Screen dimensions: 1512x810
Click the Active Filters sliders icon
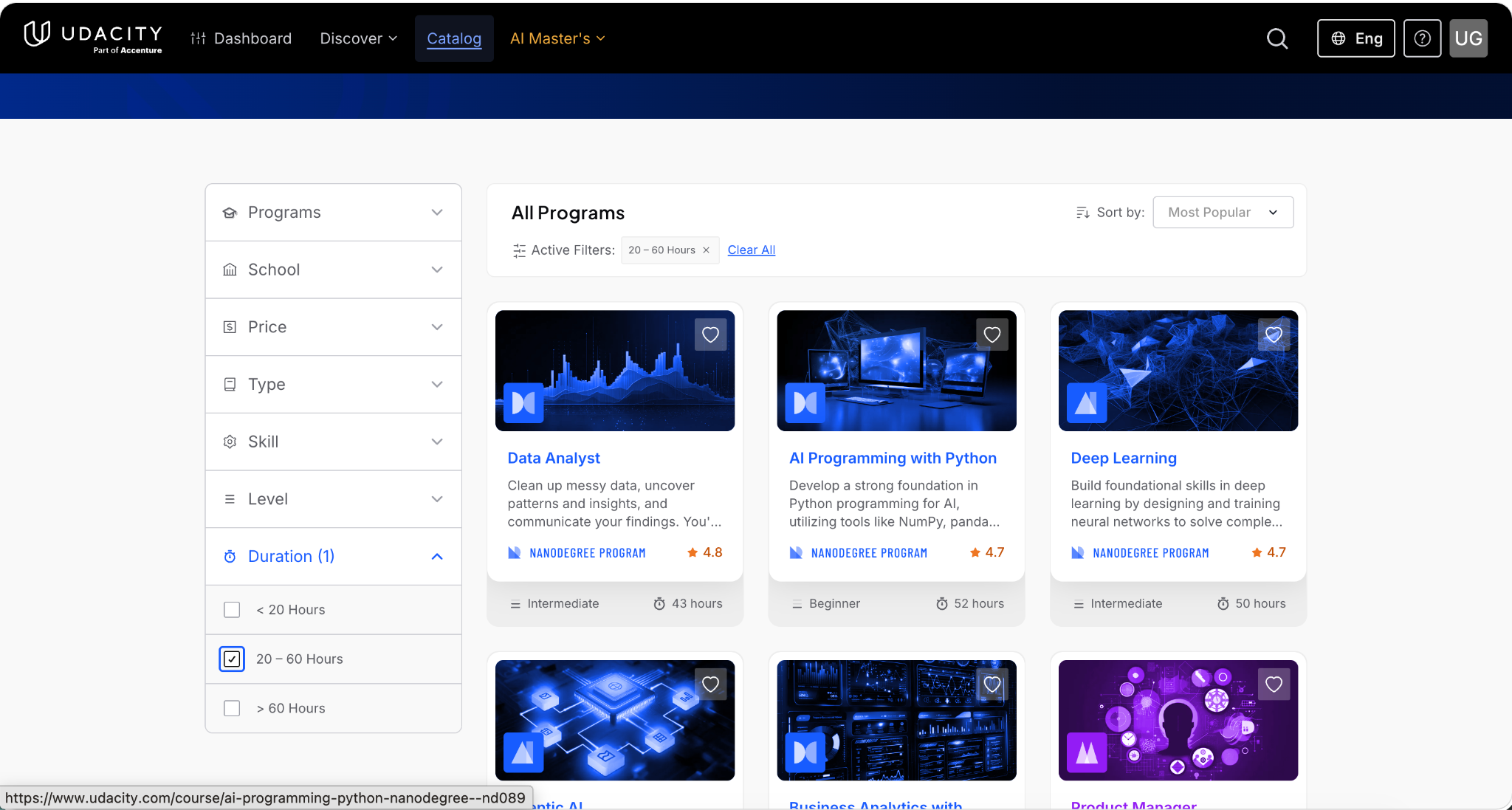coord(519,250)
